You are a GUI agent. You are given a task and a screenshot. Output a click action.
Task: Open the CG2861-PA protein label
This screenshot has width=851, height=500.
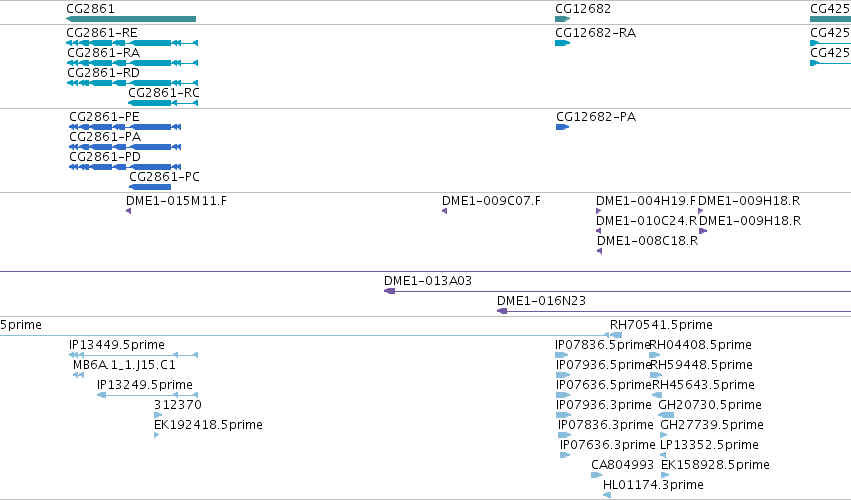coord(105,137)
